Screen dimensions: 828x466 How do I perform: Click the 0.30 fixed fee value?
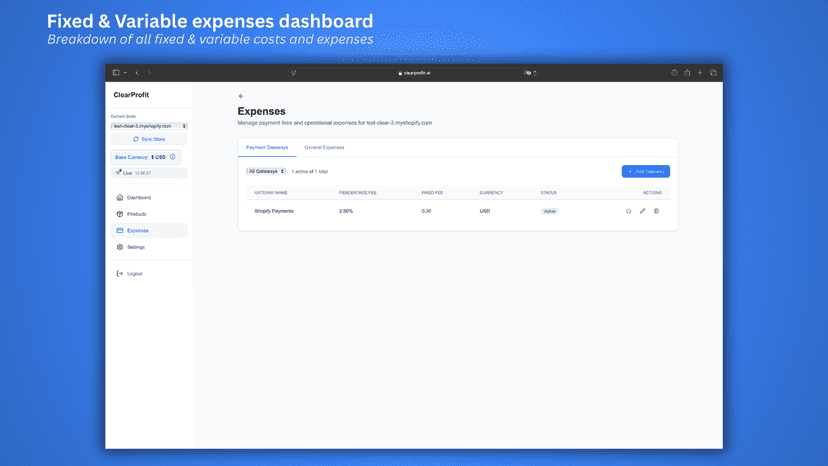pos(426,211)
